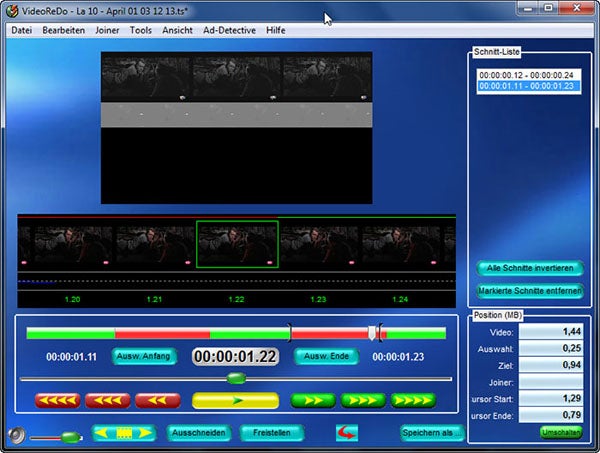The height and width of the screenshot is (453, 600).
Task: Click the main video preview display
Action: pyautogui.click(x=236, y=128)
